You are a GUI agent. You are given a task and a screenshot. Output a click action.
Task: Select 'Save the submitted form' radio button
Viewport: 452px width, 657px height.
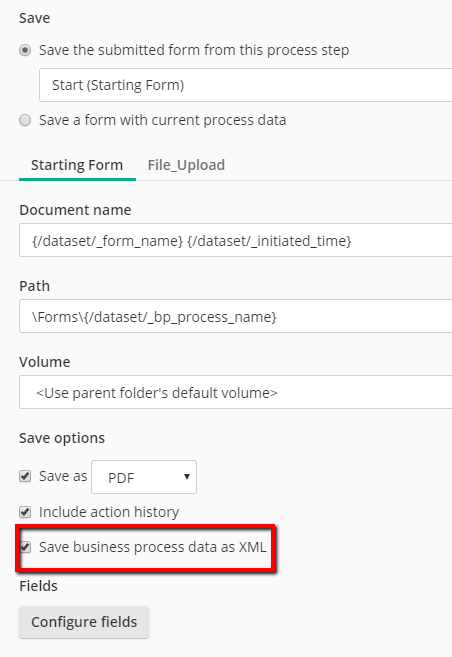coord(25,50)
